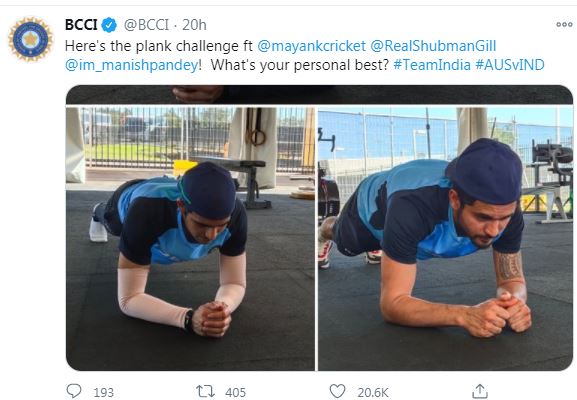Open the @mayankcricket mention link
The height and width of the screenshot is (400, 577).
tap(311, 46)
